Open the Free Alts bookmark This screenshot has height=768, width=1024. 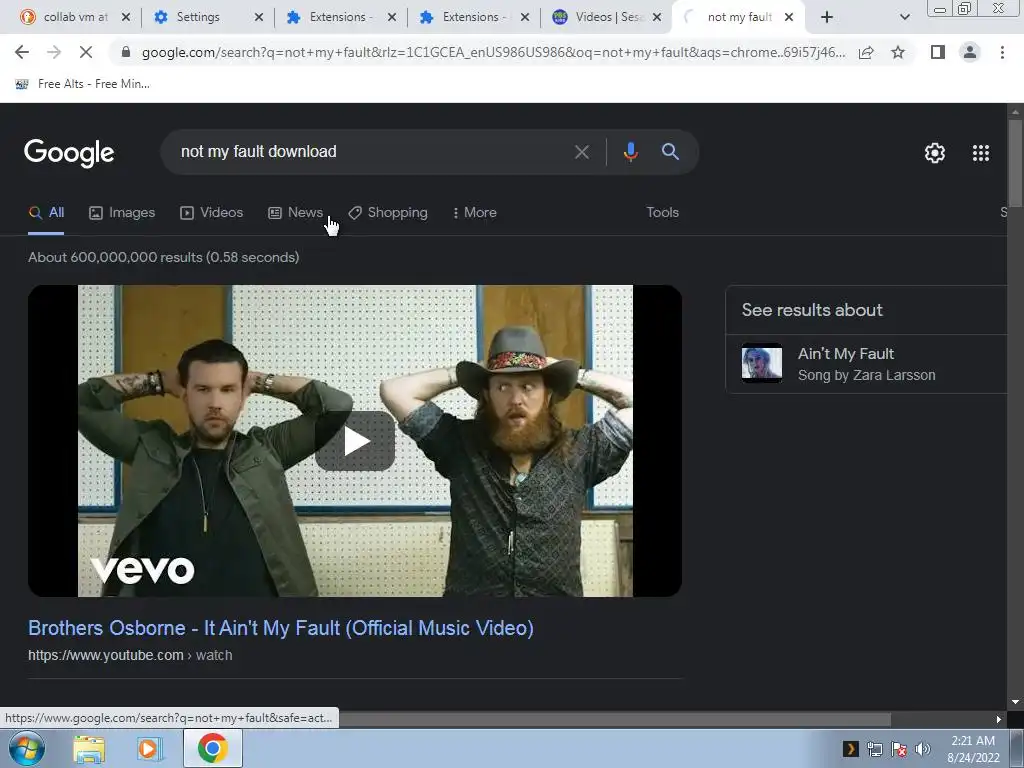pos(82,84)
